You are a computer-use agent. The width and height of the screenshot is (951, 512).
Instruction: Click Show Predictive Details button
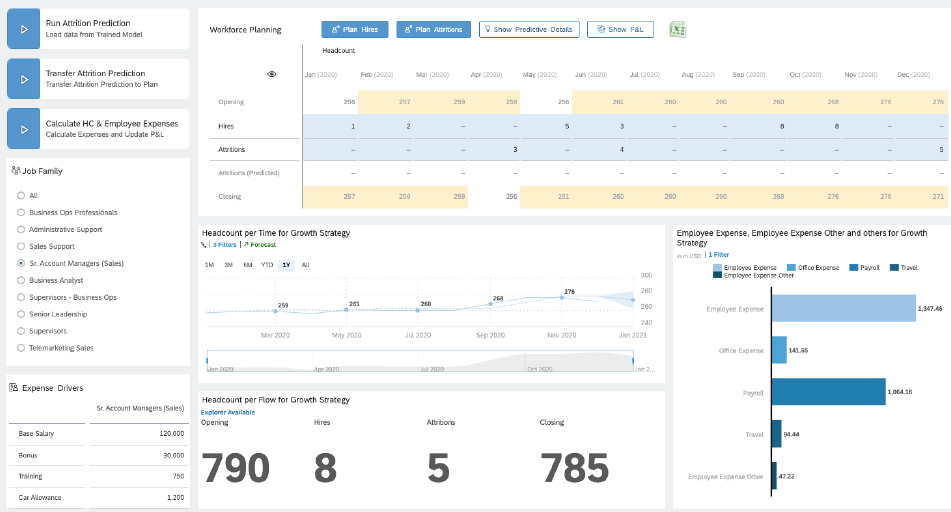(529, 30)
